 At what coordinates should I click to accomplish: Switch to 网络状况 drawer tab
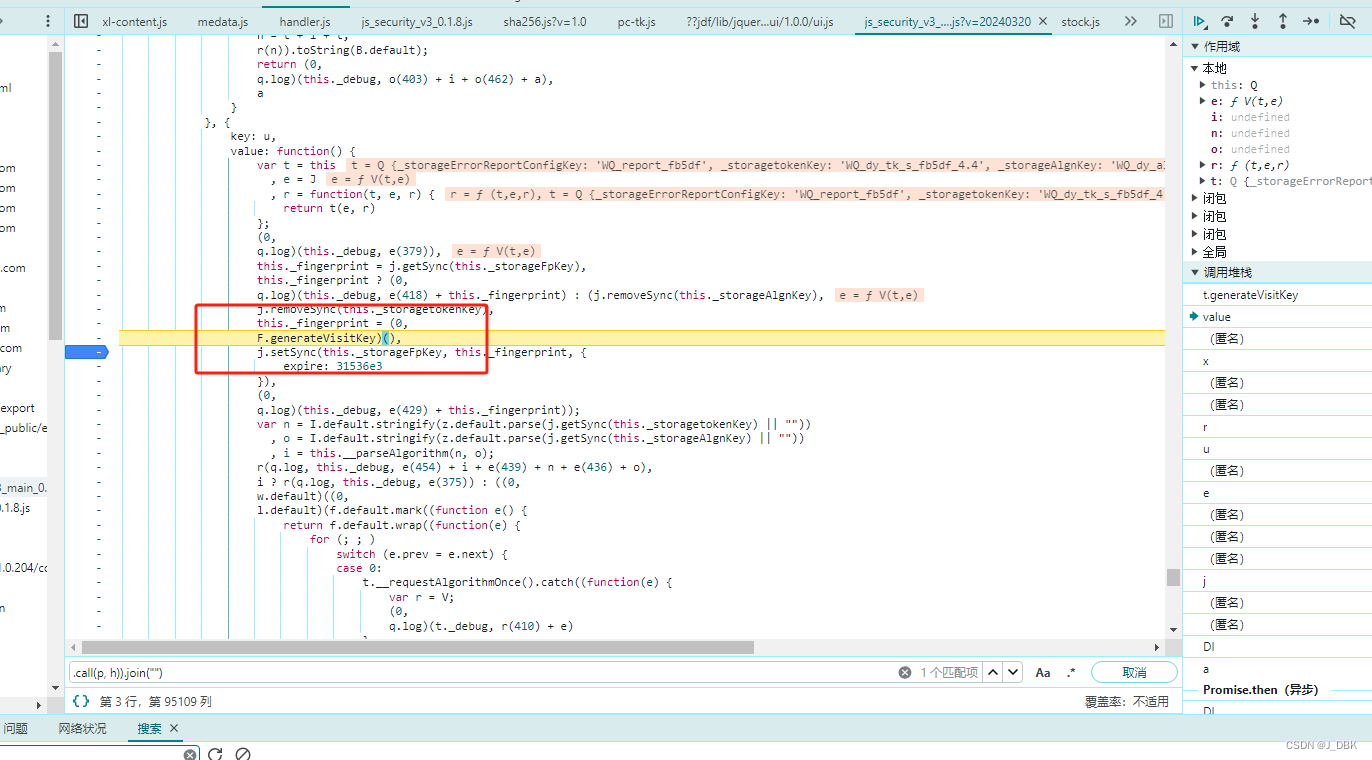[x=82, y=728]
